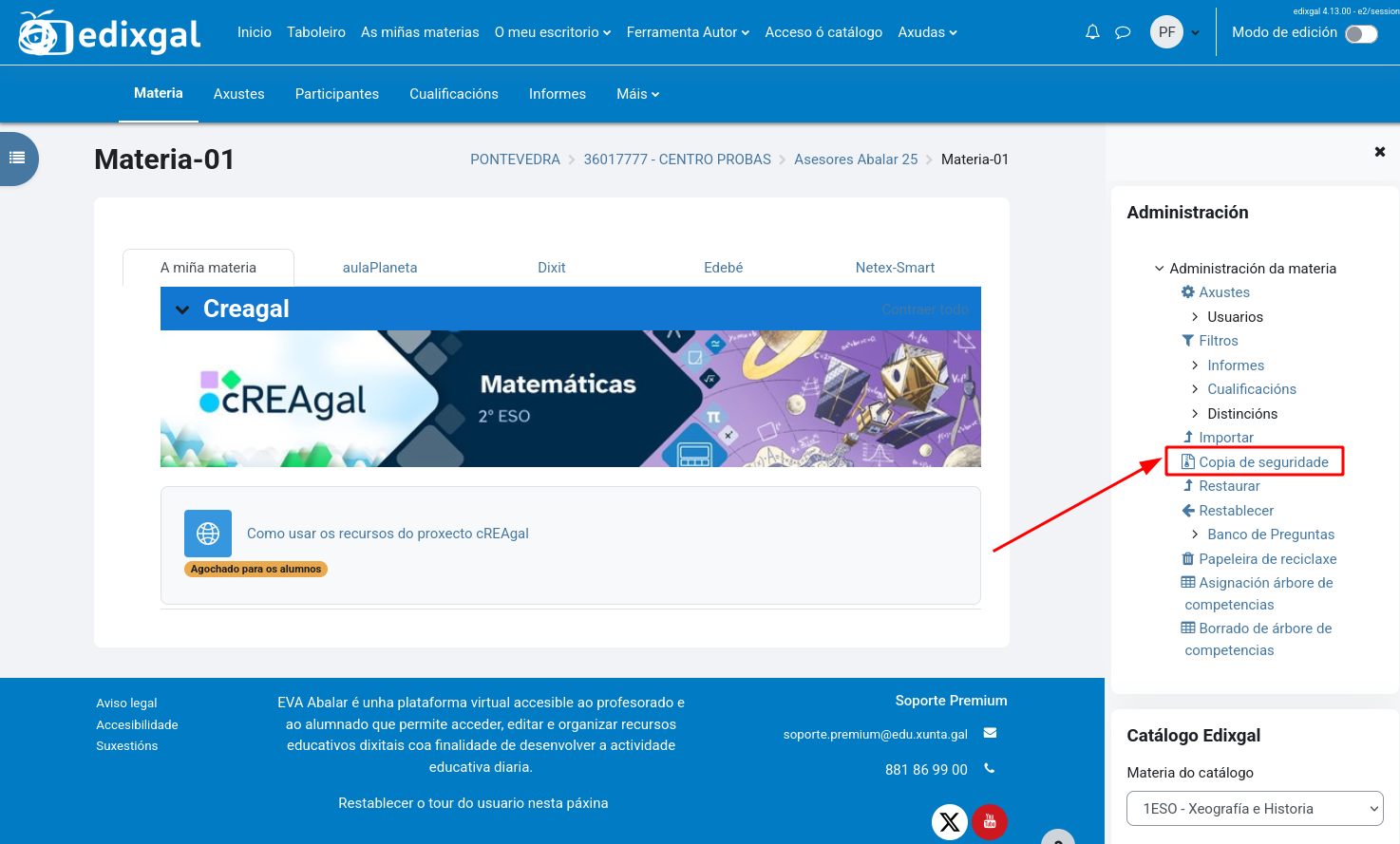This screenshot has height=844, width=1400.
Task: Open the Materia do catálogo dropdown
Action: [1255, 808]
